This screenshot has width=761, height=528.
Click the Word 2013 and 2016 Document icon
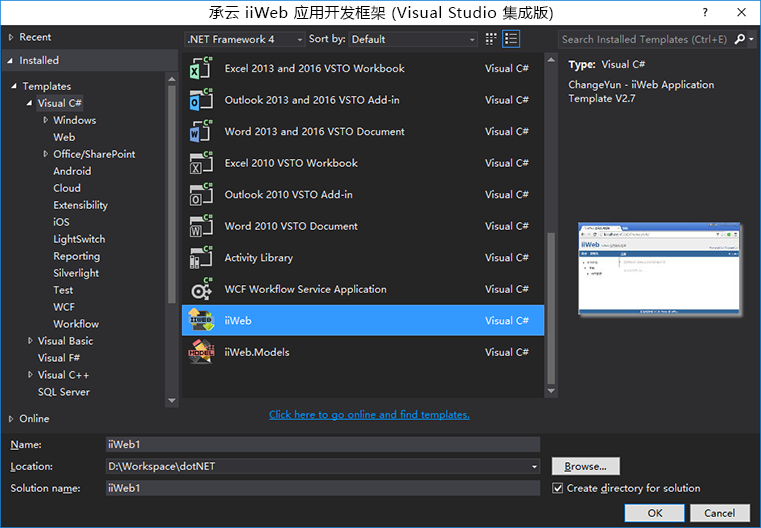pos(201,131)
